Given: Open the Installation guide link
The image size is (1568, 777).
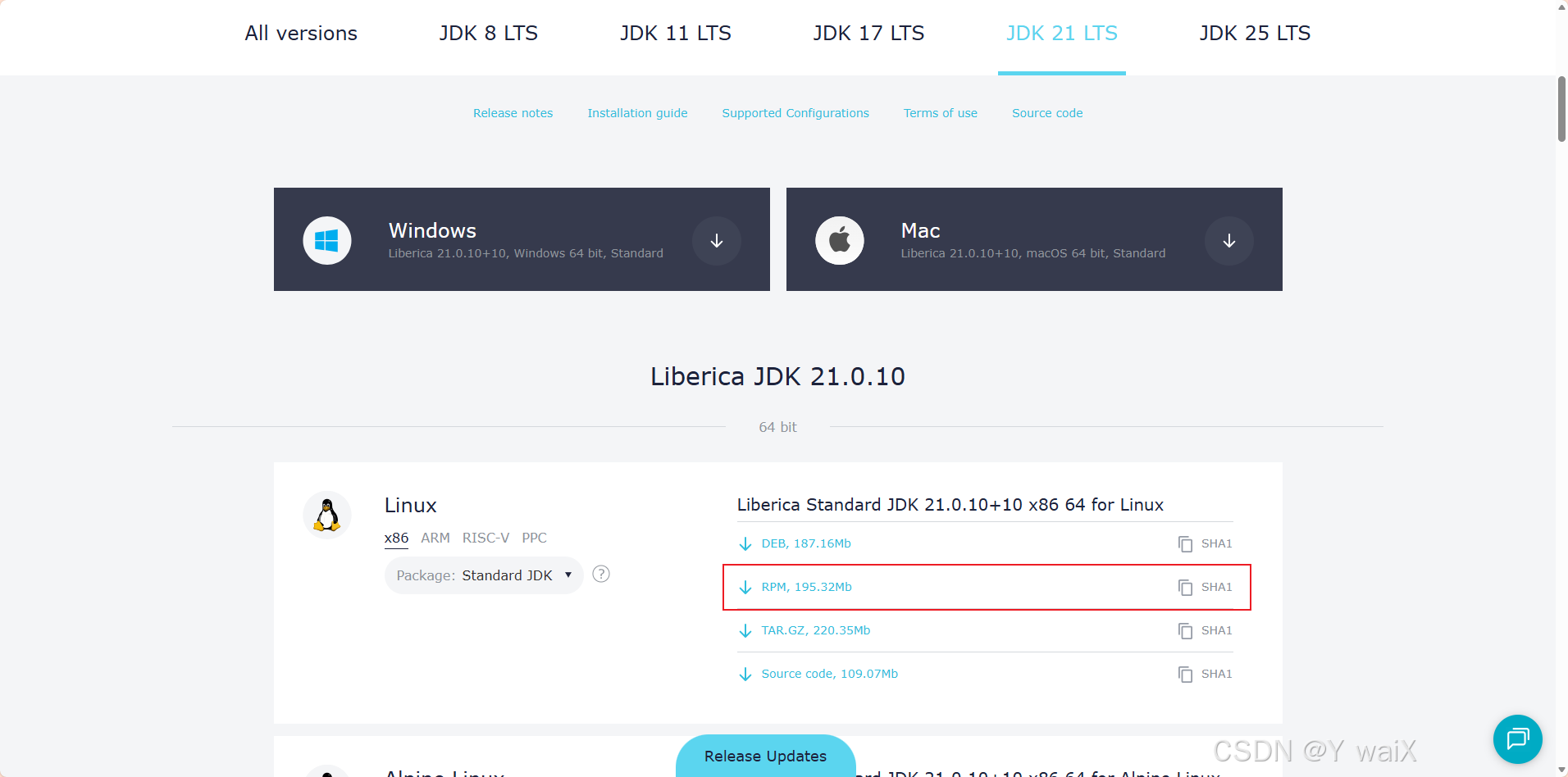Looking at the screenshot, I should click(x=637, y=113).
